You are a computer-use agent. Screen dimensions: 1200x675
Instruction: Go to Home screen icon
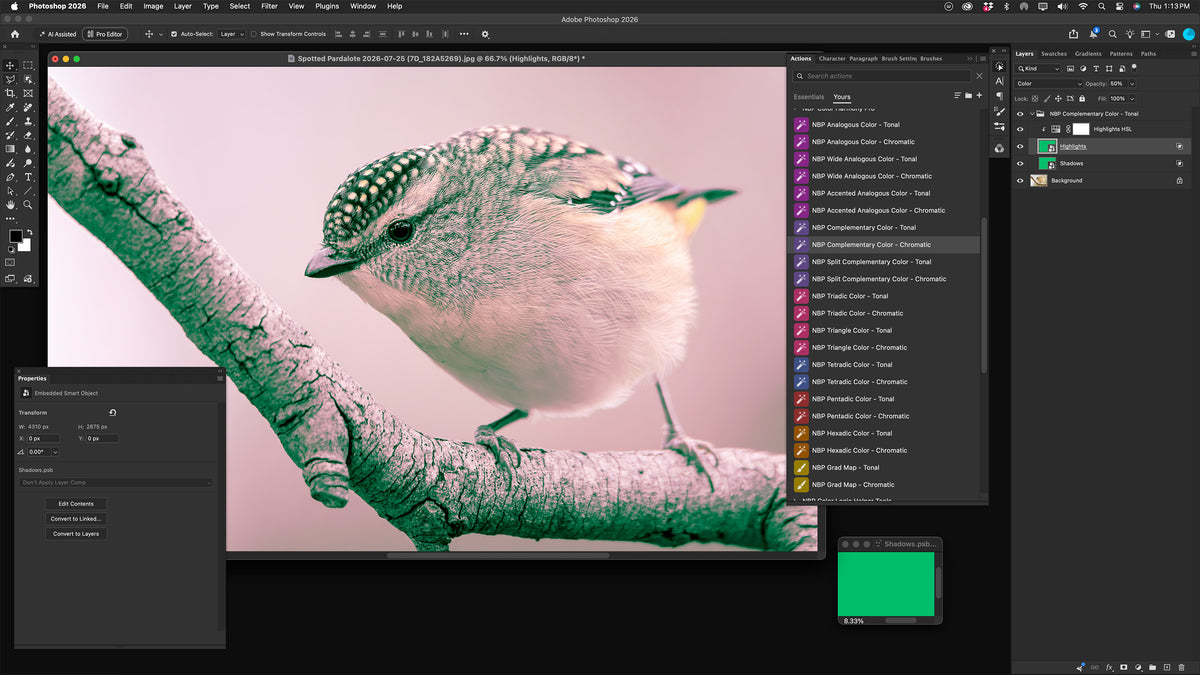[x=14, y=34]
